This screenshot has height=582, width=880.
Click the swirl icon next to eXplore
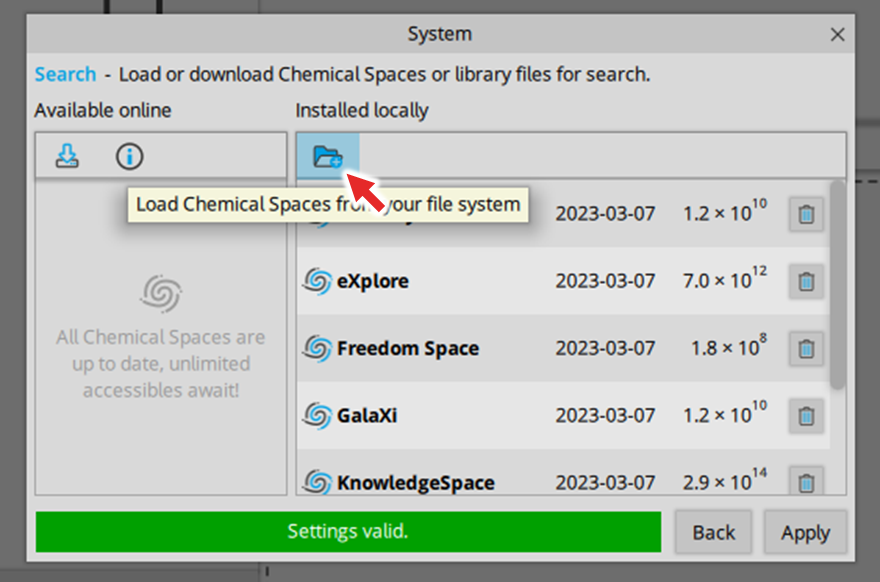[317, 281]
